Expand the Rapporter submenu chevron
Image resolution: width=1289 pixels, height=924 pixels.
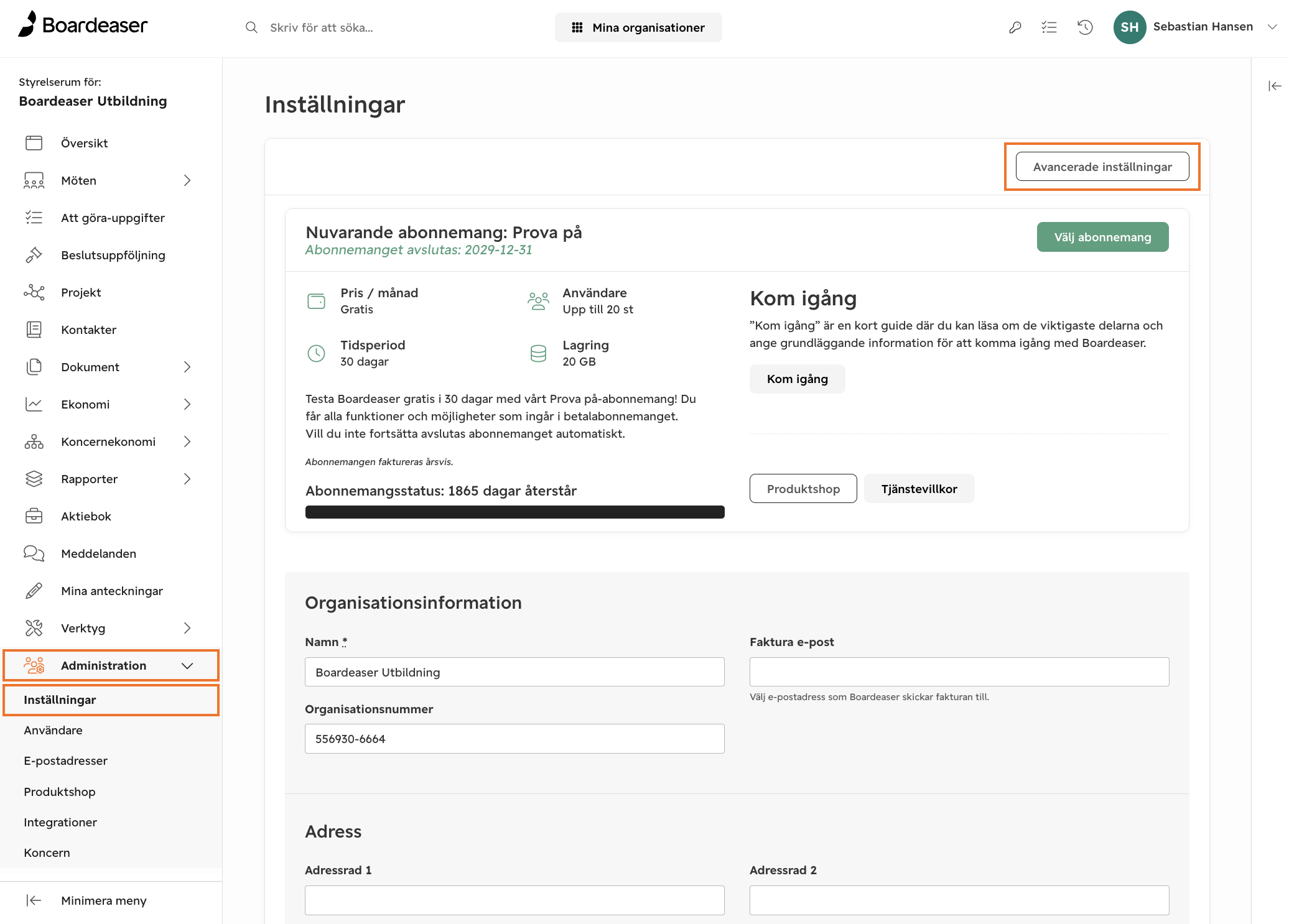tap(187, 479)
